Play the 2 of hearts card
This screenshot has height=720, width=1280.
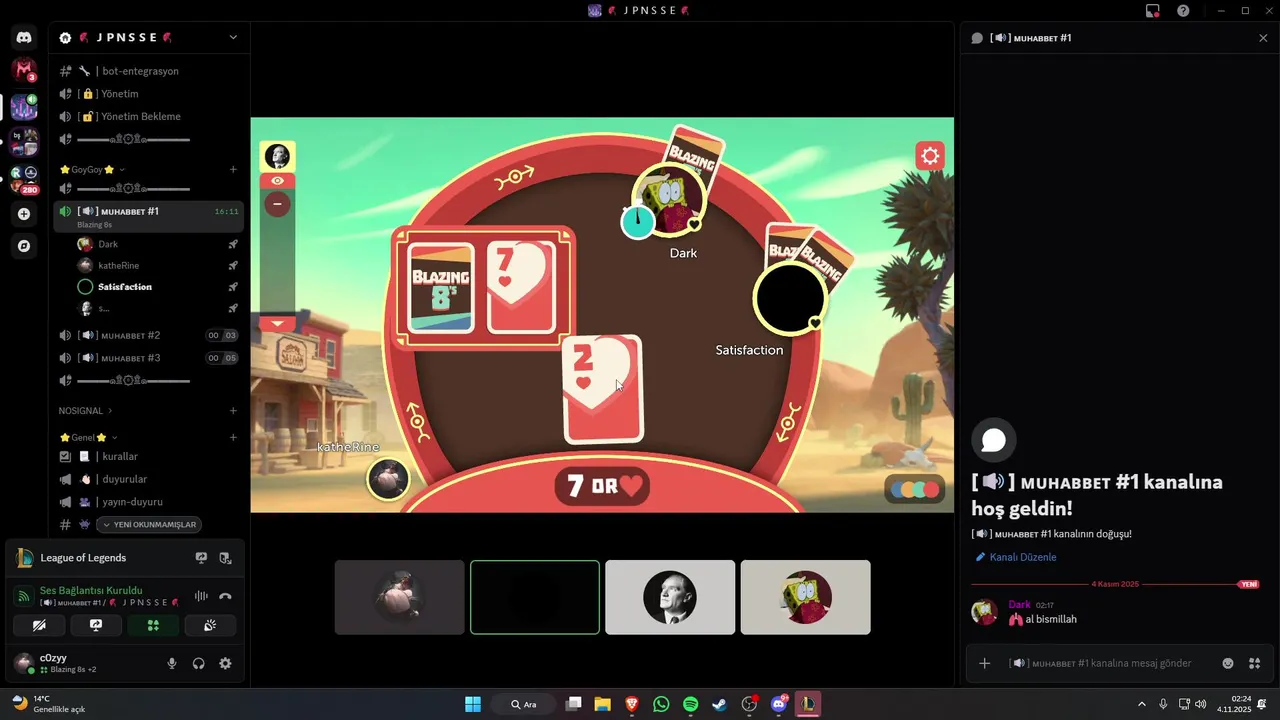click(x=602, y=389)
